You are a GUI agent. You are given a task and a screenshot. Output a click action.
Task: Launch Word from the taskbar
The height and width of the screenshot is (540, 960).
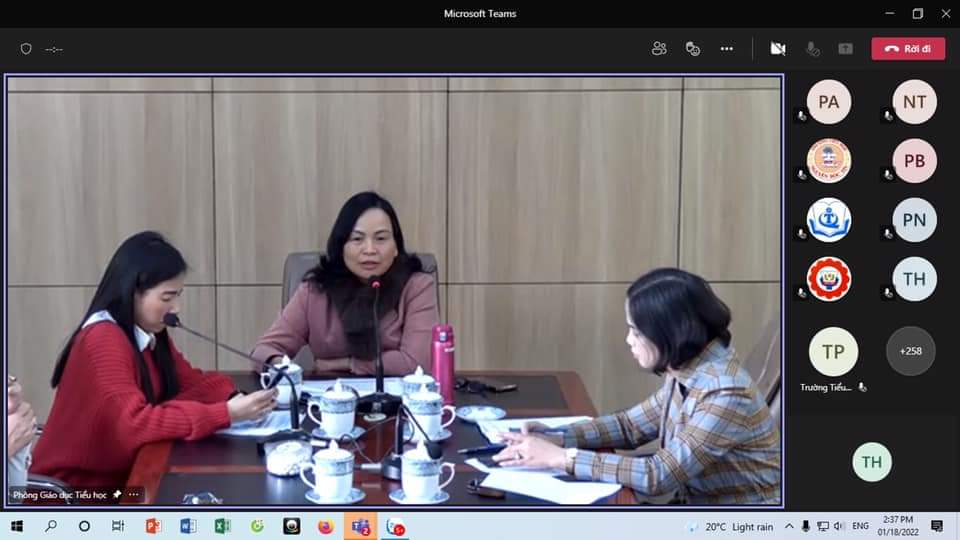(188, 526)
